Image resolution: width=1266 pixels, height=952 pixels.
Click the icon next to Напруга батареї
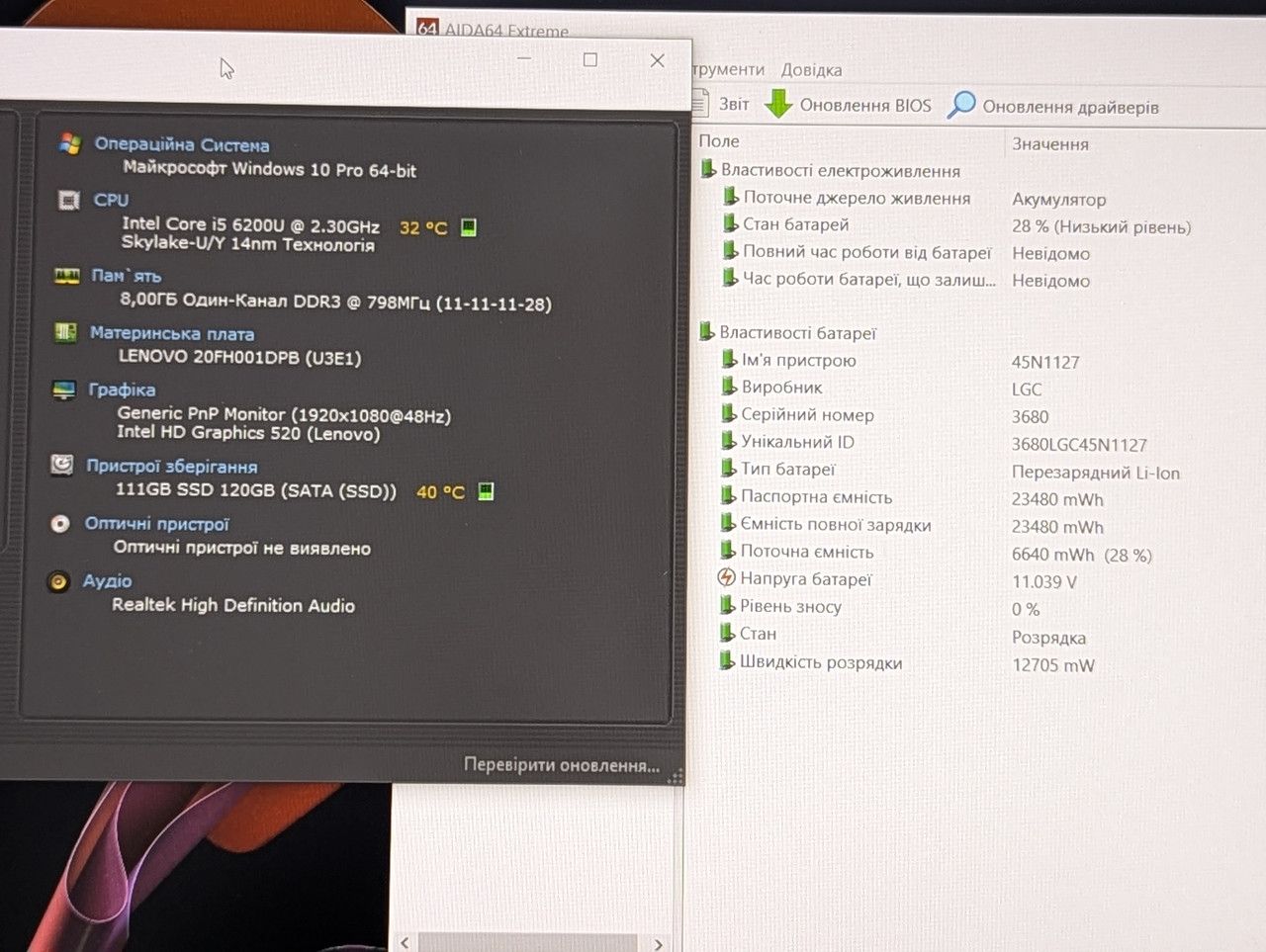click(x=726, y=577)
